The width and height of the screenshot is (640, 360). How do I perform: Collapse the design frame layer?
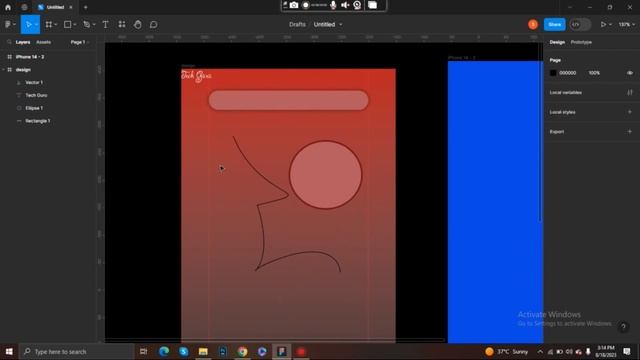[4, 70]
